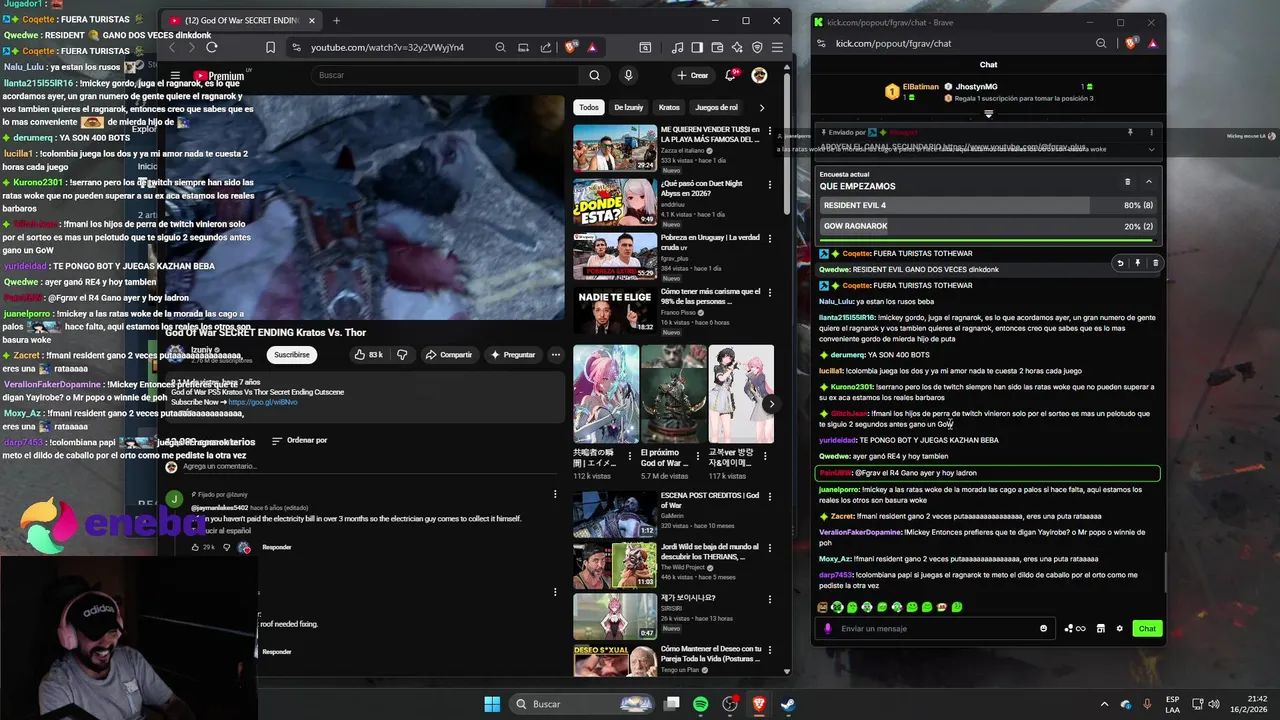Screen dimensions: 1280x720
Task: Open Brave playlist music icon
Action: (678, 47)
